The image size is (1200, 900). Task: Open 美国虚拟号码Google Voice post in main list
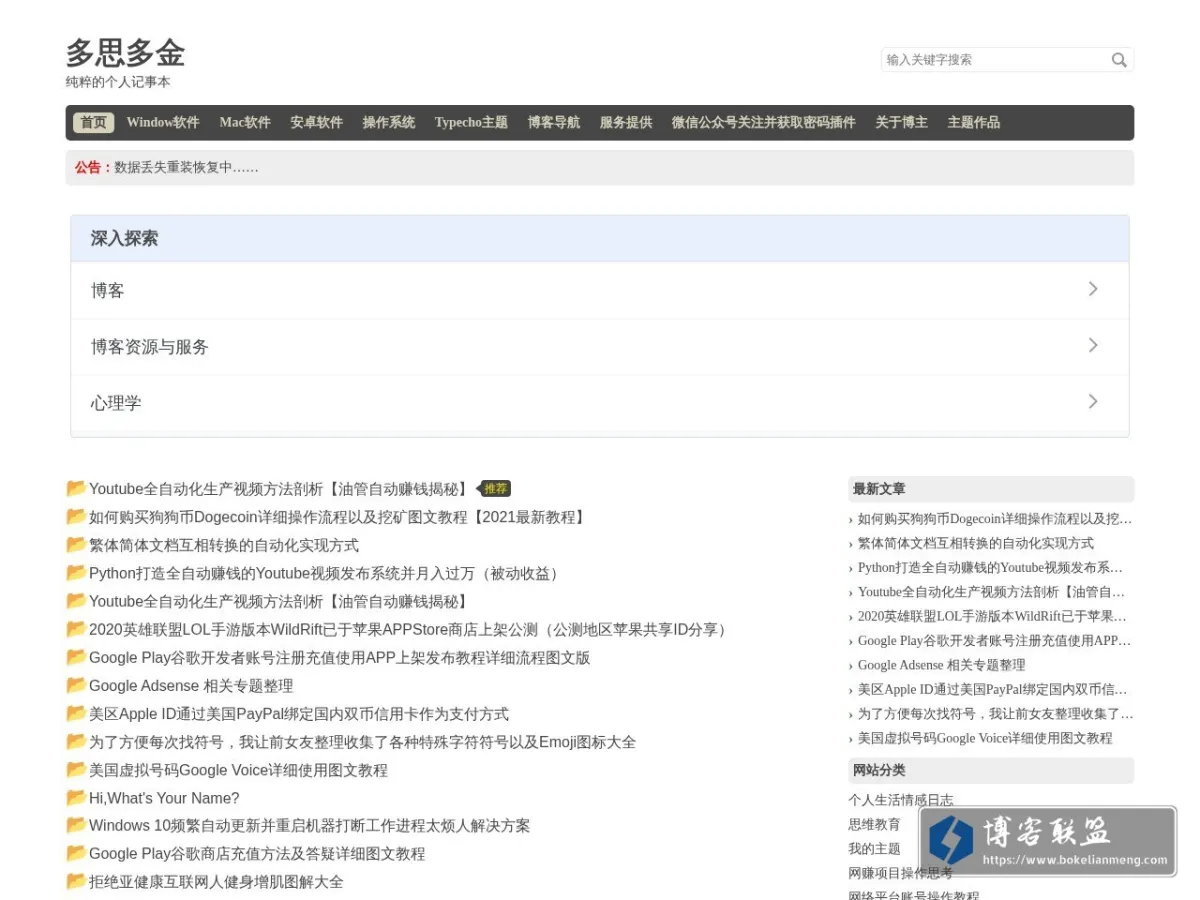click(x=238, y=770)
